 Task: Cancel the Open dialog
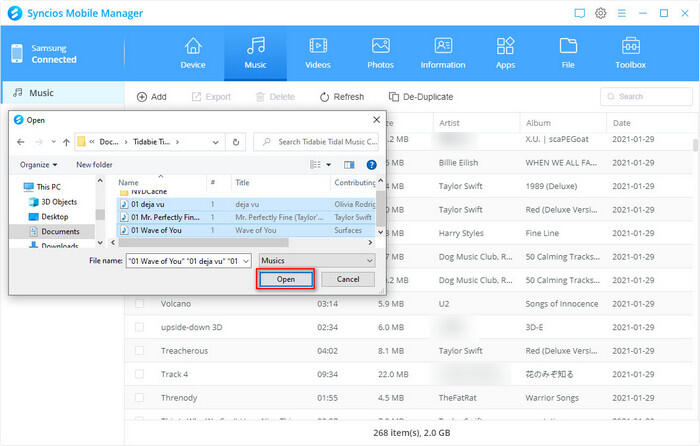pos(348,279)
